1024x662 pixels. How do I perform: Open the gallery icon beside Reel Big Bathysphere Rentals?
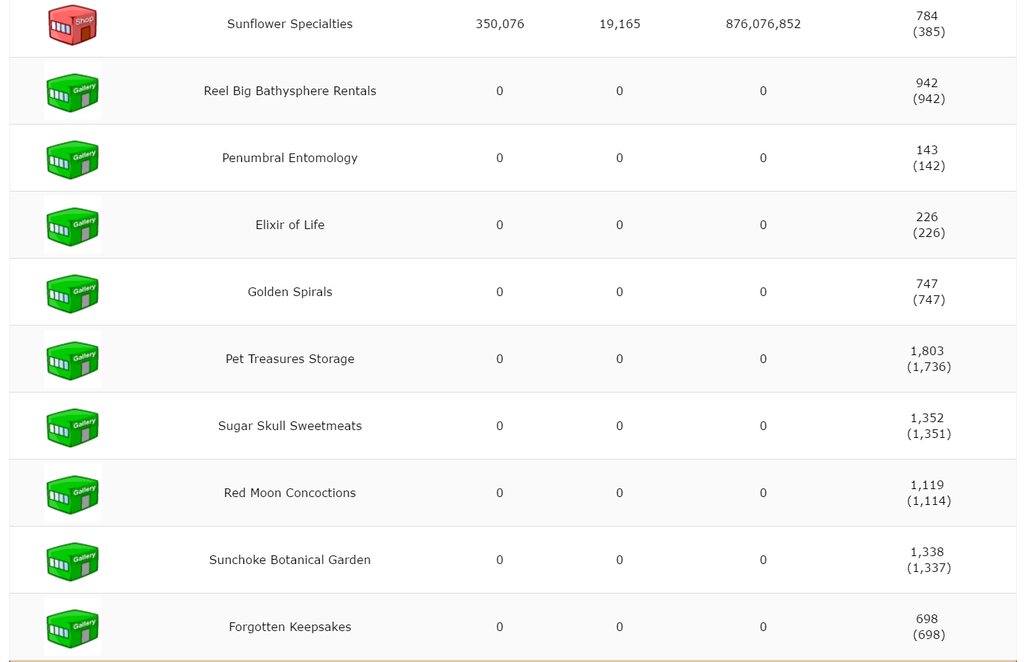(72, 92)
